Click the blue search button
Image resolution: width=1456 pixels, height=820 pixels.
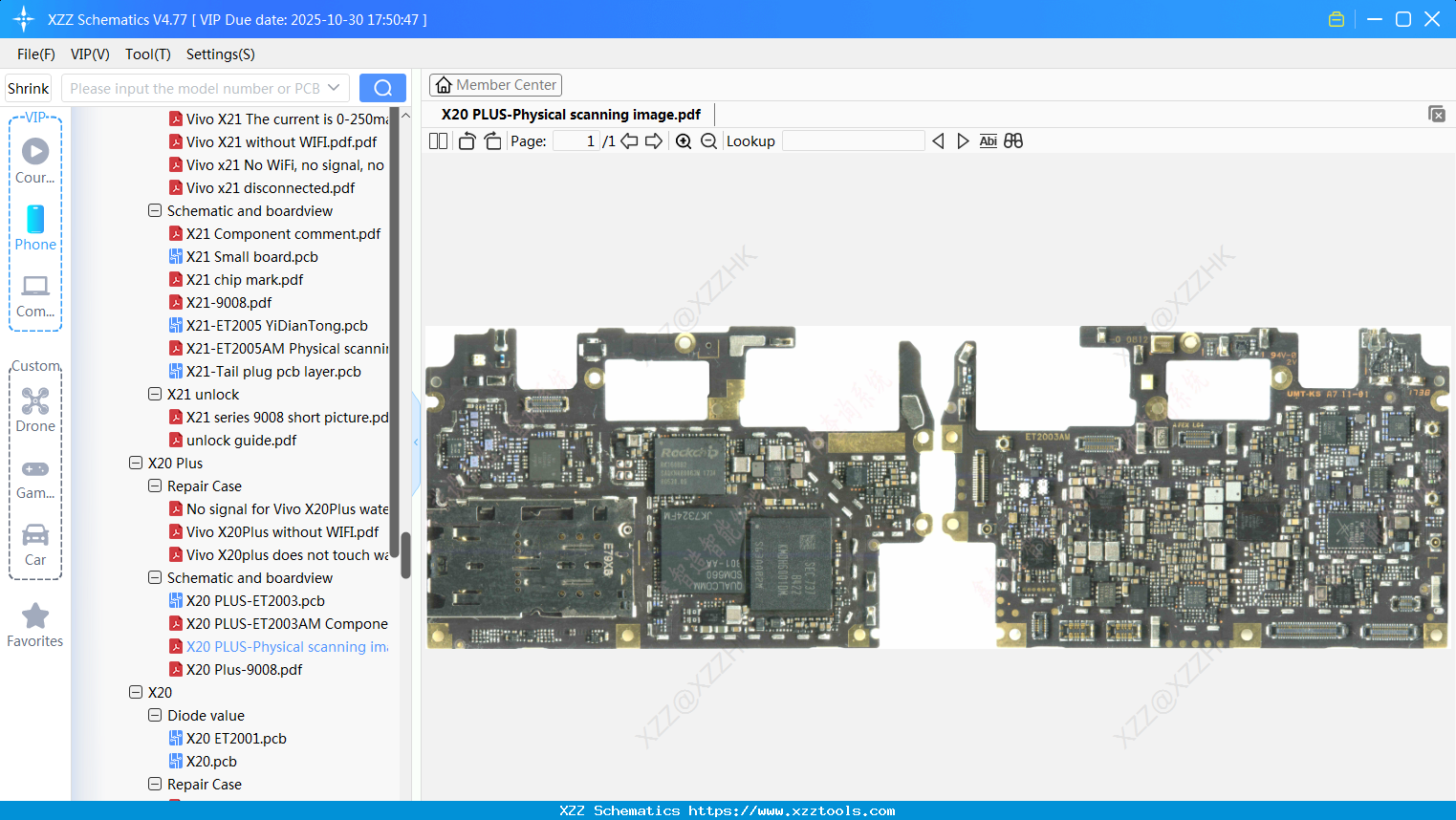click(382, 88)
